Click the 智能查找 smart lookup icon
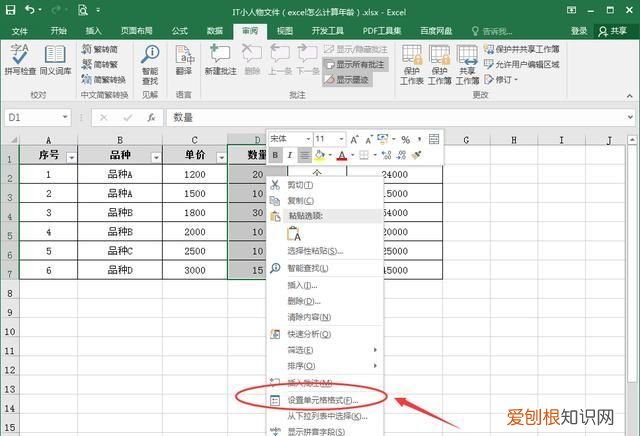The image size is (640, 436). coord(150,64)
